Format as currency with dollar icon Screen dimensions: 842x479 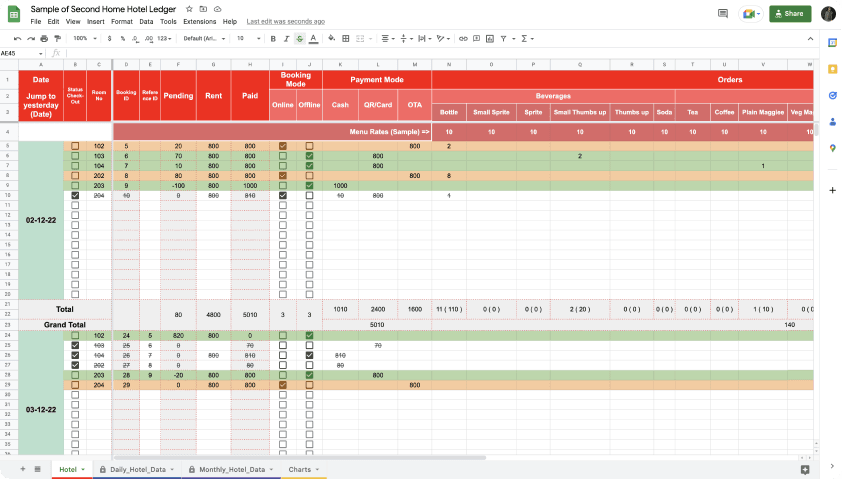pyautogui.click(x=110, y=39)
